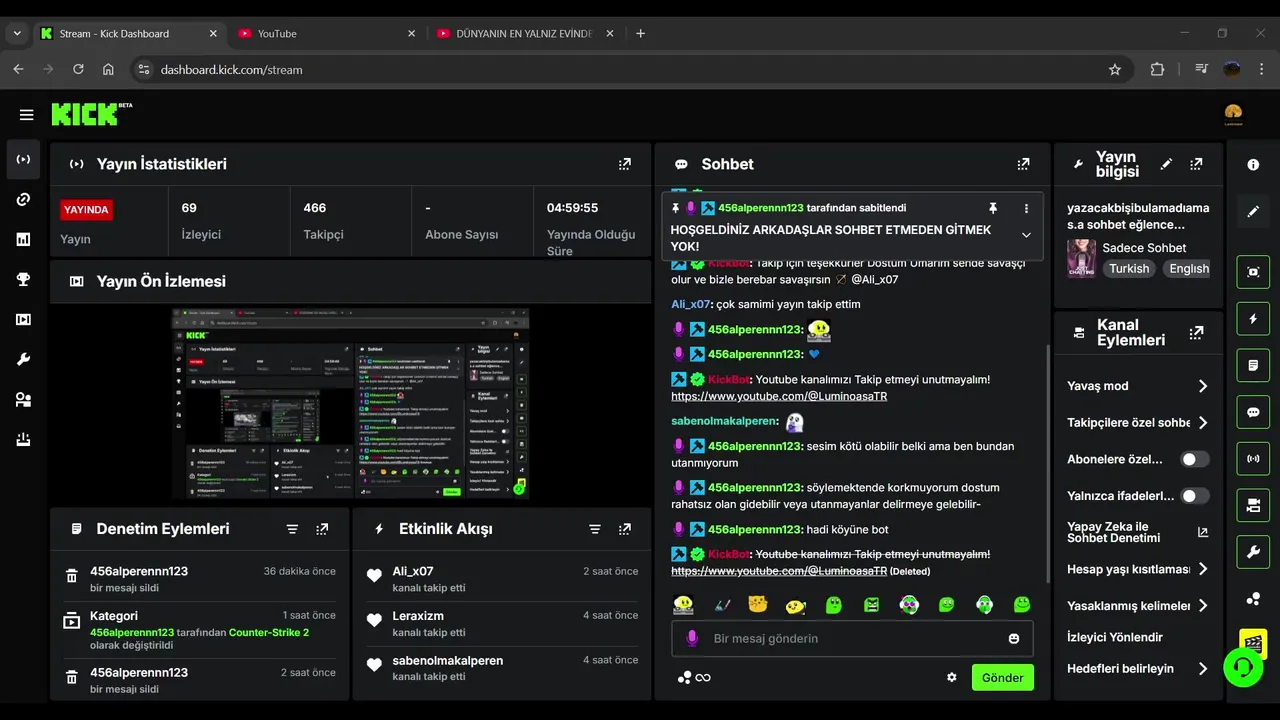Pop out the Etkinlik Akışı panel
Screen dimensions: 1280x720
(625, 529)
